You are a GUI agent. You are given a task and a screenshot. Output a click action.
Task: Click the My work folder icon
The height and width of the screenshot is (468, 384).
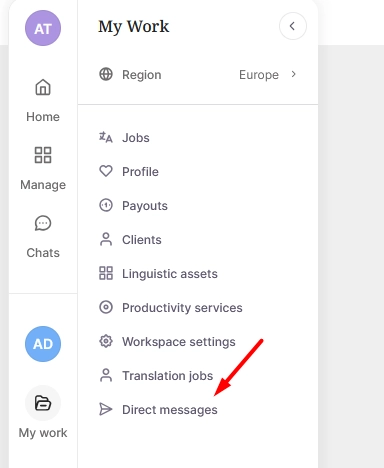pos(43,403)
